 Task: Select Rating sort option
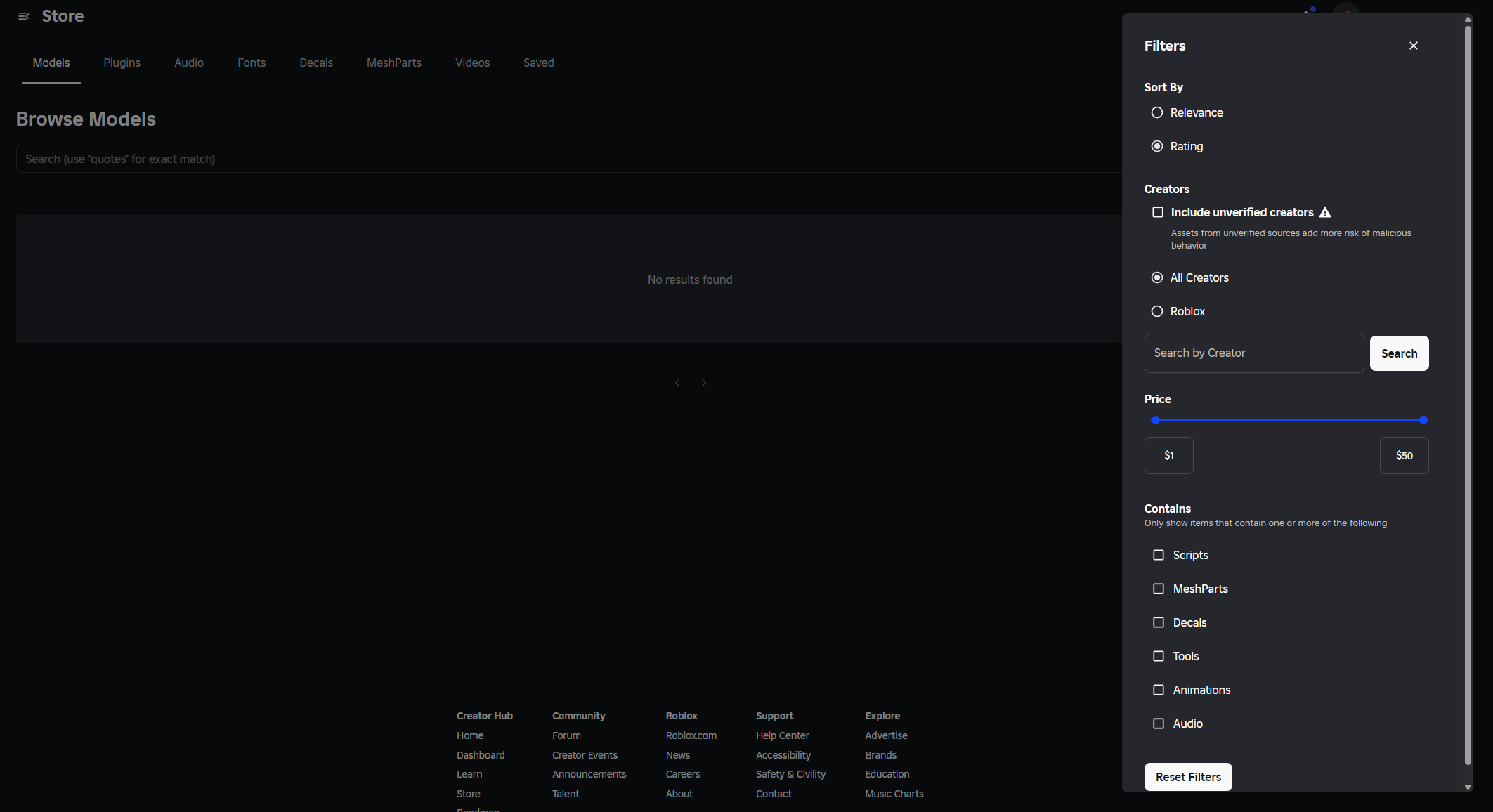point(1157,146)
